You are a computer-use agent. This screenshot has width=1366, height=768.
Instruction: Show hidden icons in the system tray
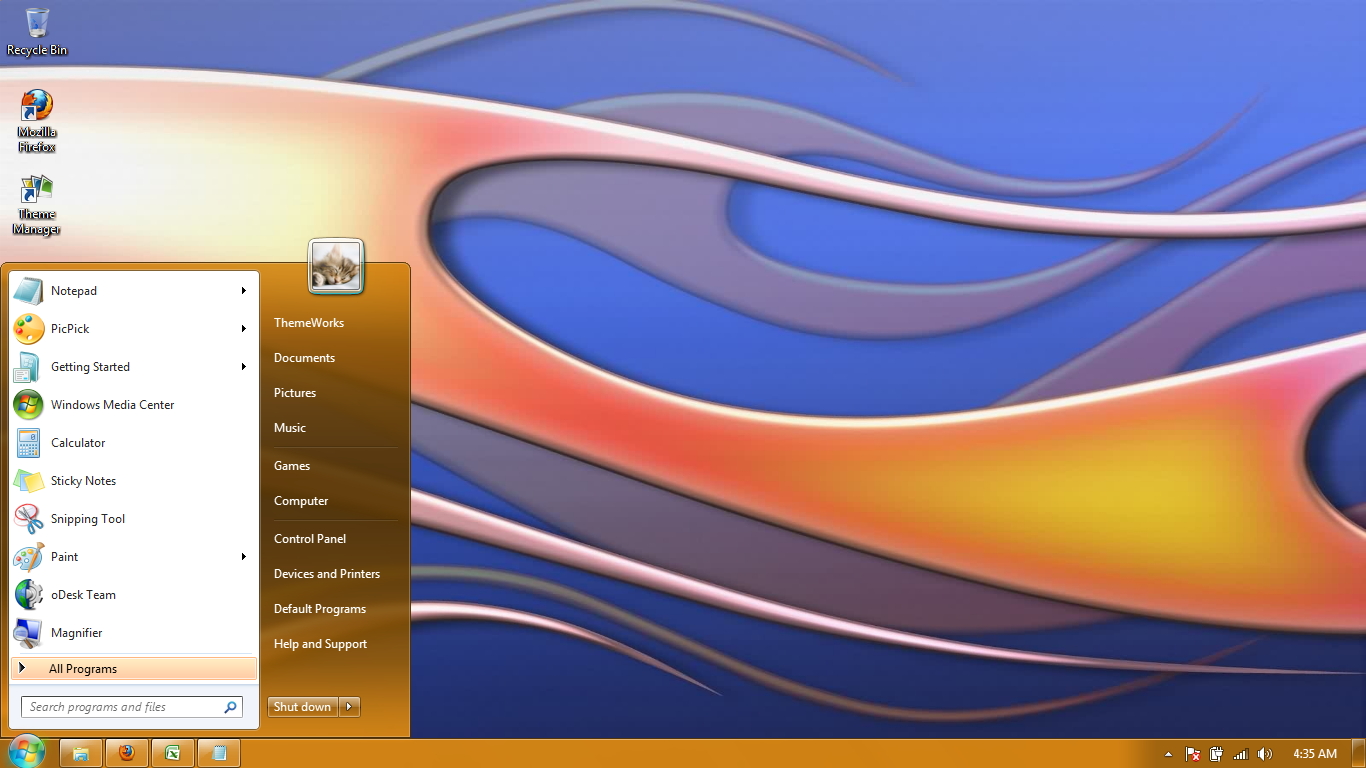click(x=1168, y=753)
